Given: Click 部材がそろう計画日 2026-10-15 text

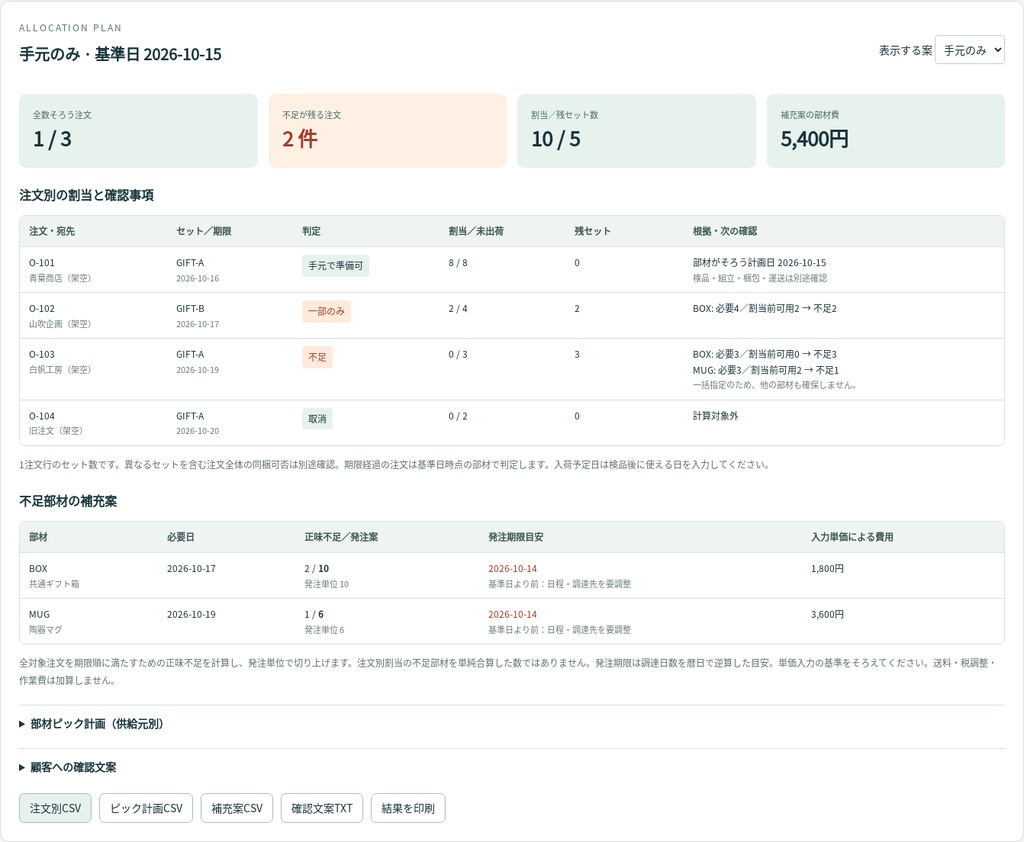Looking at the screenshot, I should coord(760,263).
